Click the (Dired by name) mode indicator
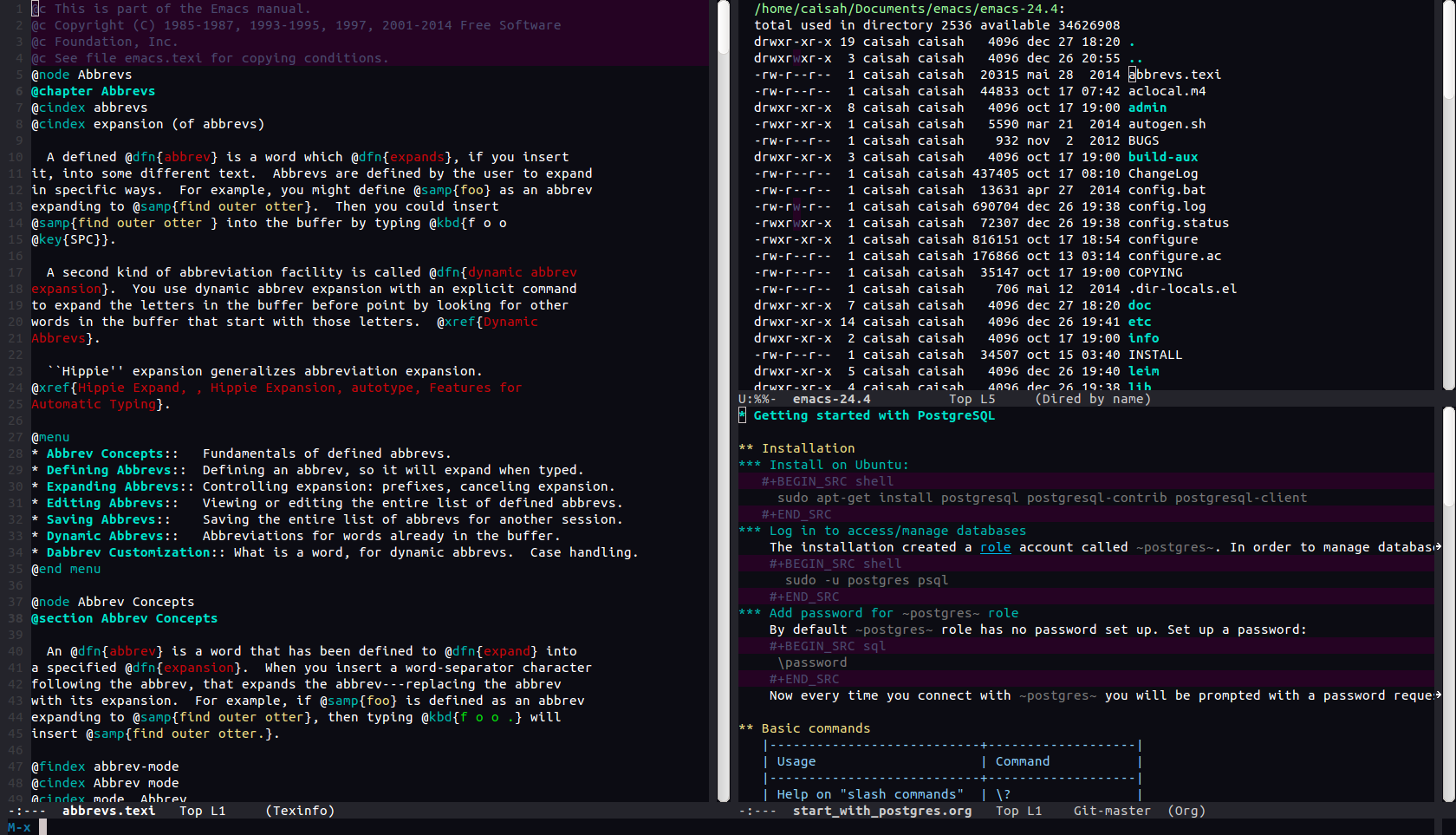The height and width of the screenshot is (835, 1456). pos(1093,399)
